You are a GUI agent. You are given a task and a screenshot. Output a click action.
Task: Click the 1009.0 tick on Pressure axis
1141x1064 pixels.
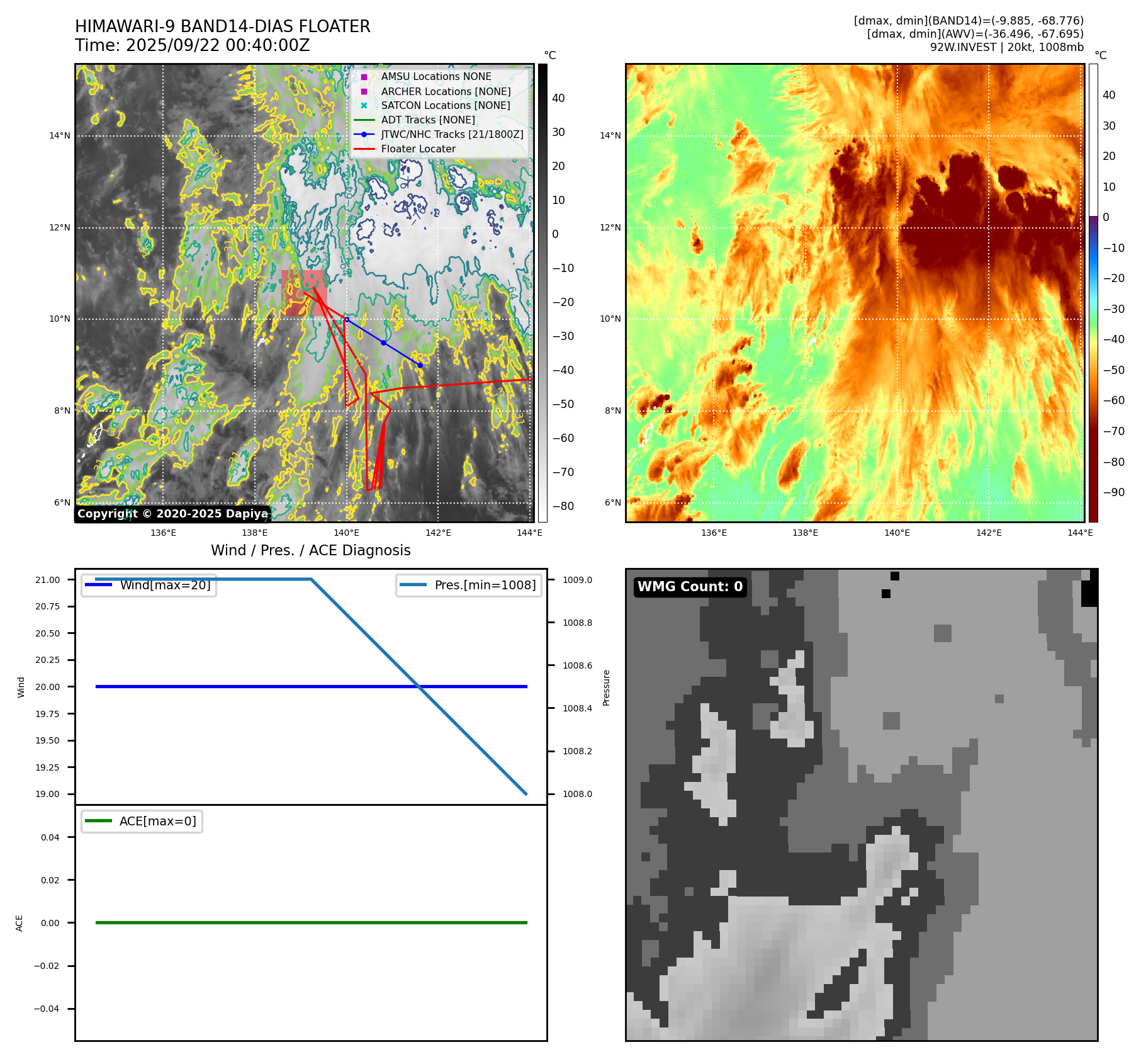577,580
